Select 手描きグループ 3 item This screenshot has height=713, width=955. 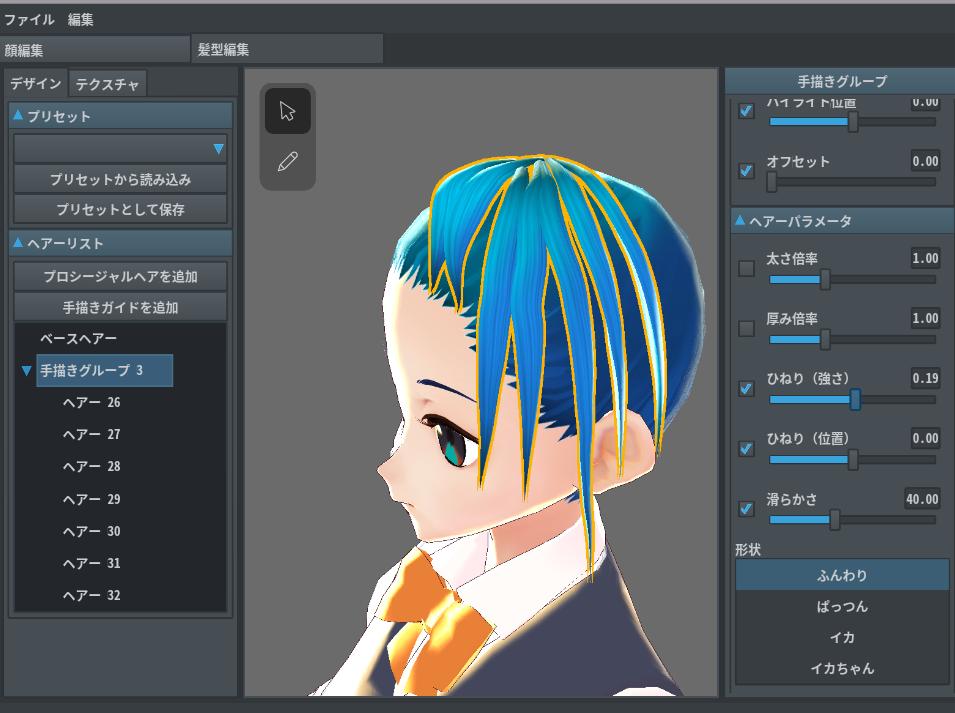tap(105, 370)
